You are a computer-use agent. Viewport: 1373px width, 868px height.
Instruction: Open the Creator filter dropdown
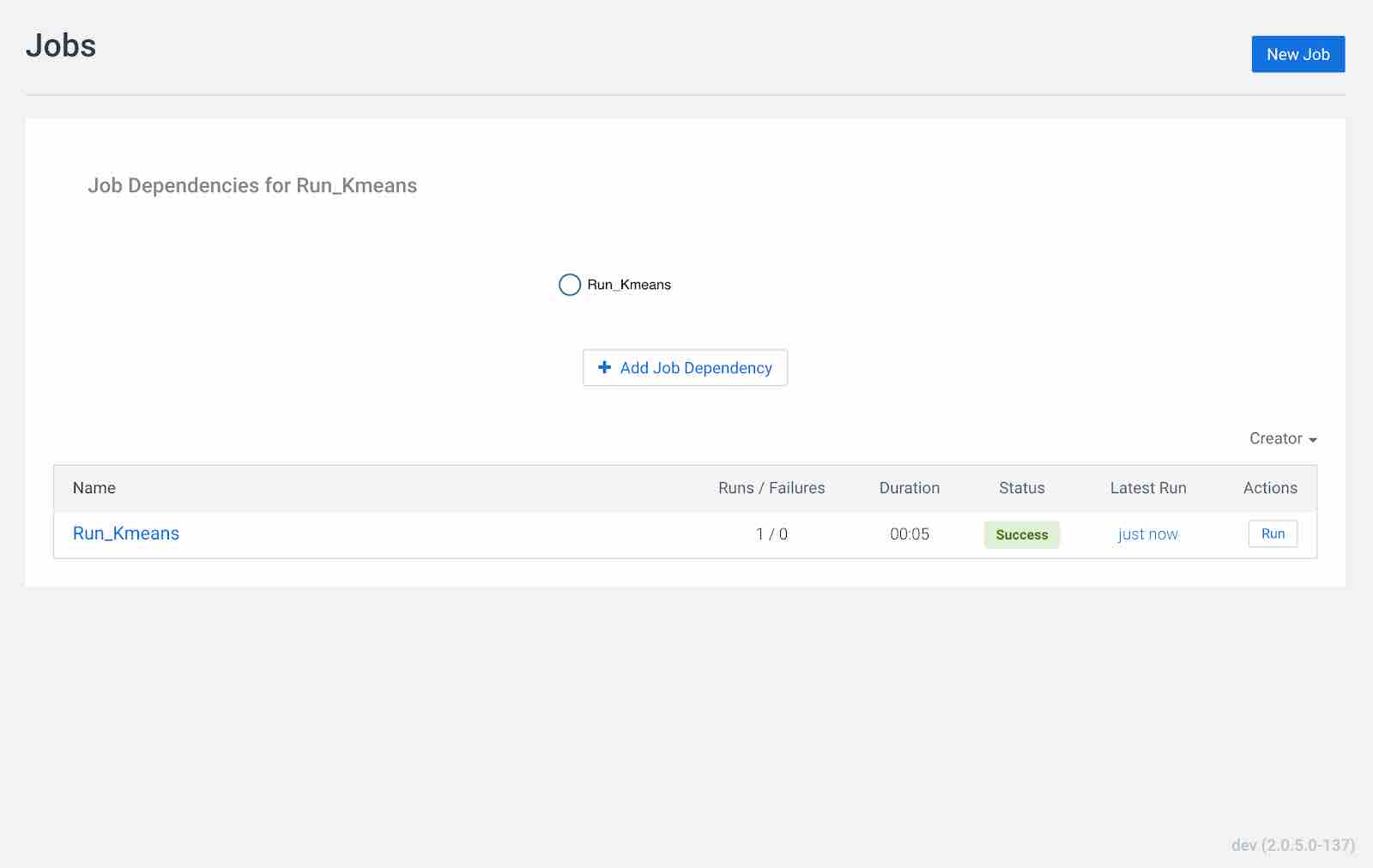click(1283, 438)
